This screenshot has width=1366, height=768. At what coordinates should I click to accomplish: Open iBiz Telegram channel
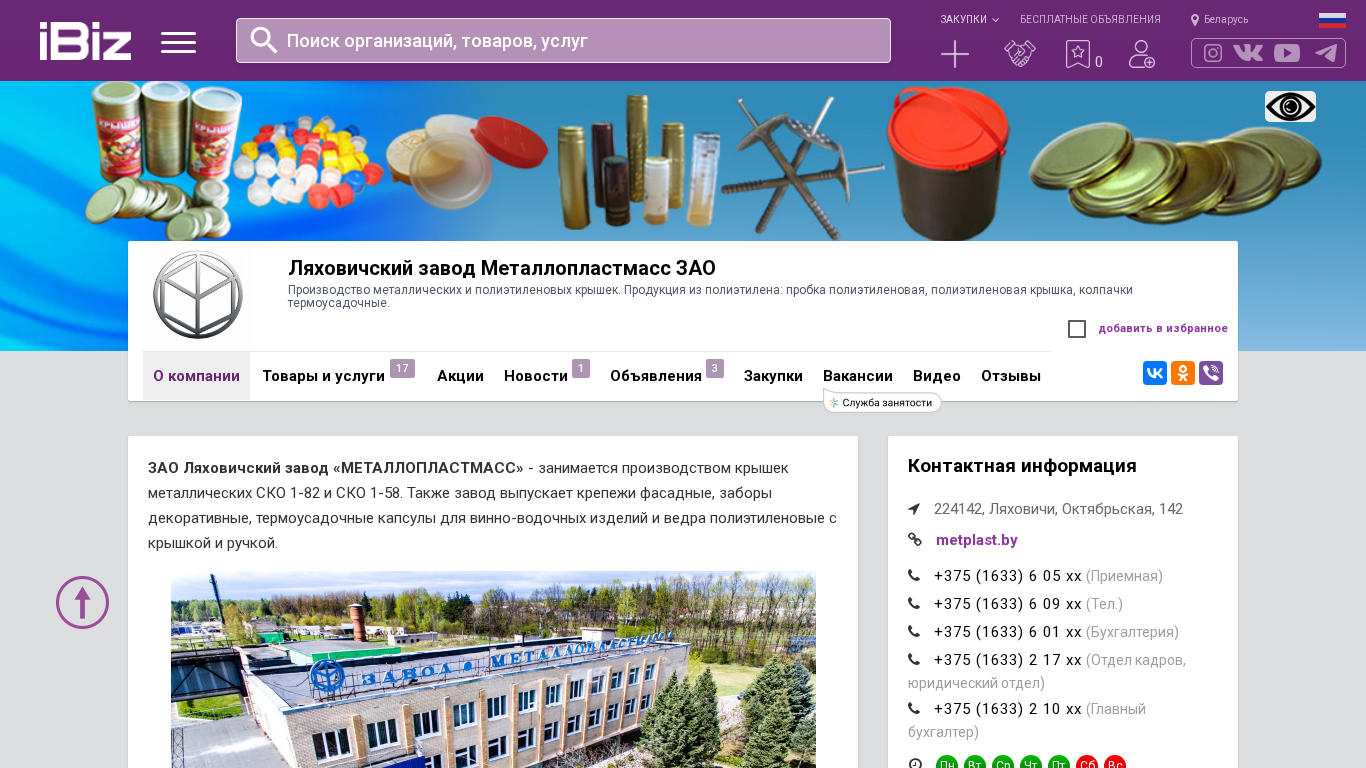(x=1326, y=53)
